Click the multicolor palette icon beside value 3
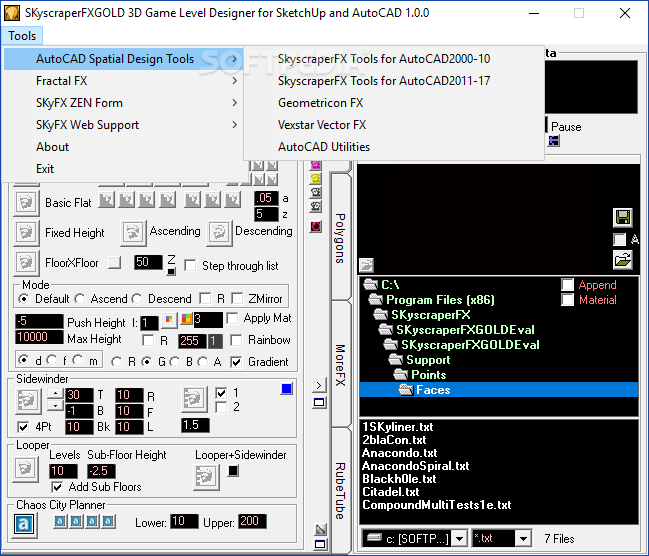Screen dimensions: 649x556 [187, 319]
